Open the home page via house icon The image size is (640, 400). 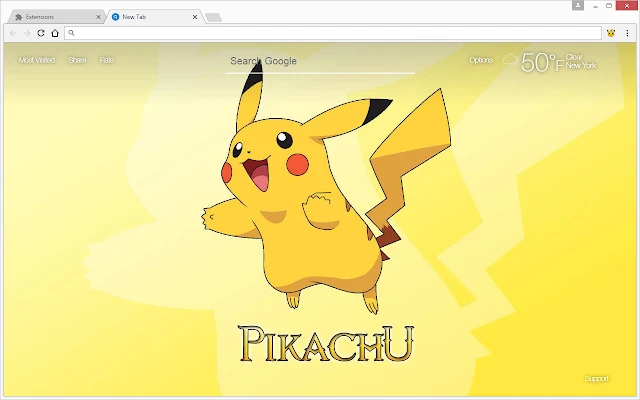click(x=55, y=33)
